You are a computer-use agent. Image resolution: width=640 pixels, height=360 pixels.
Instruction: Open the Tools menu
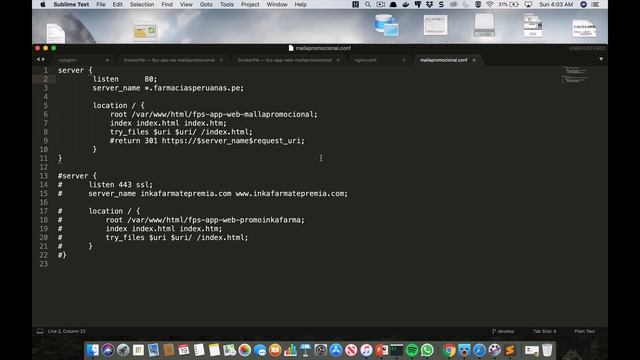227,4
